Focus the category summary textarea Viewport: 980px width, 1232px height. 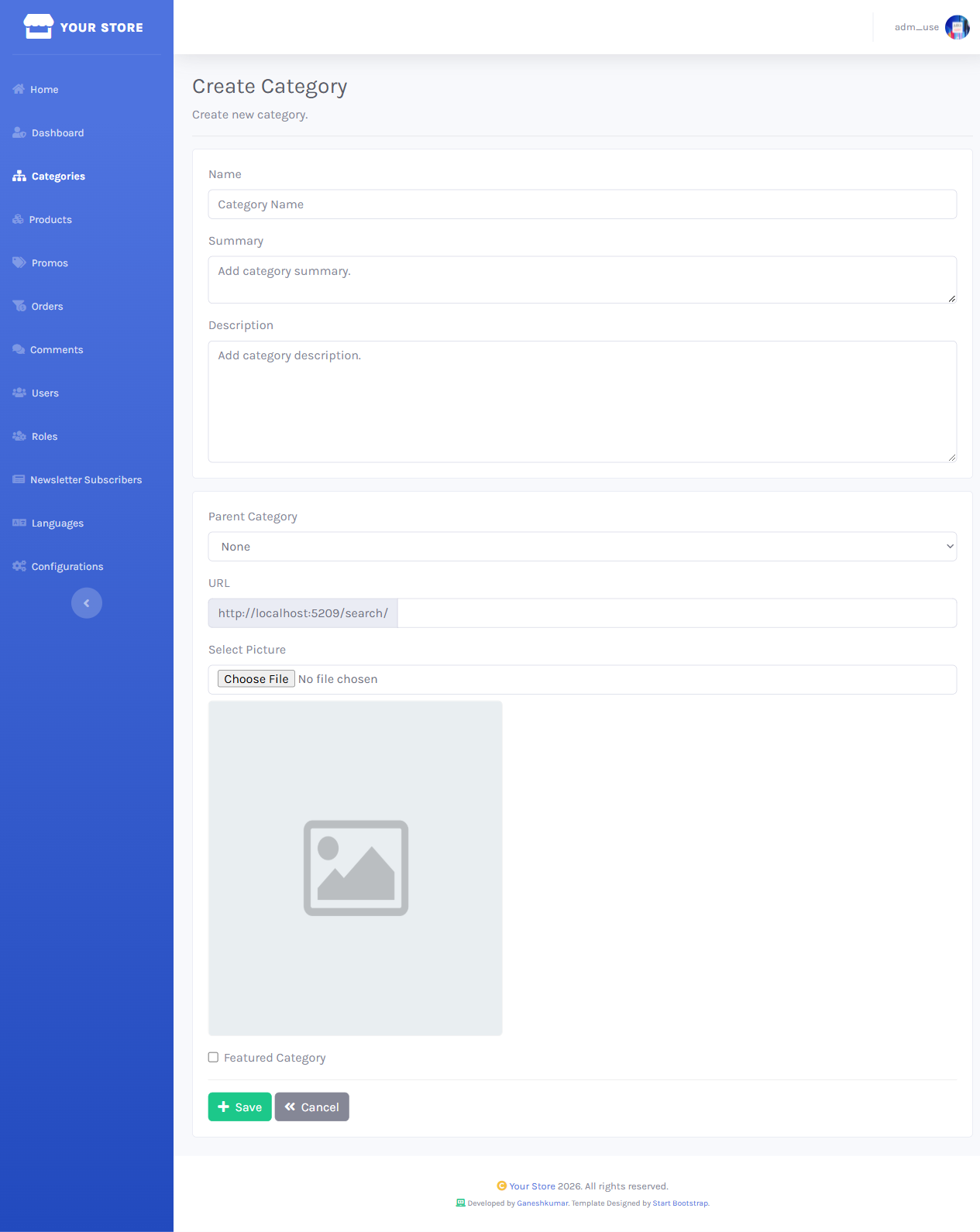tap(583, 280)
